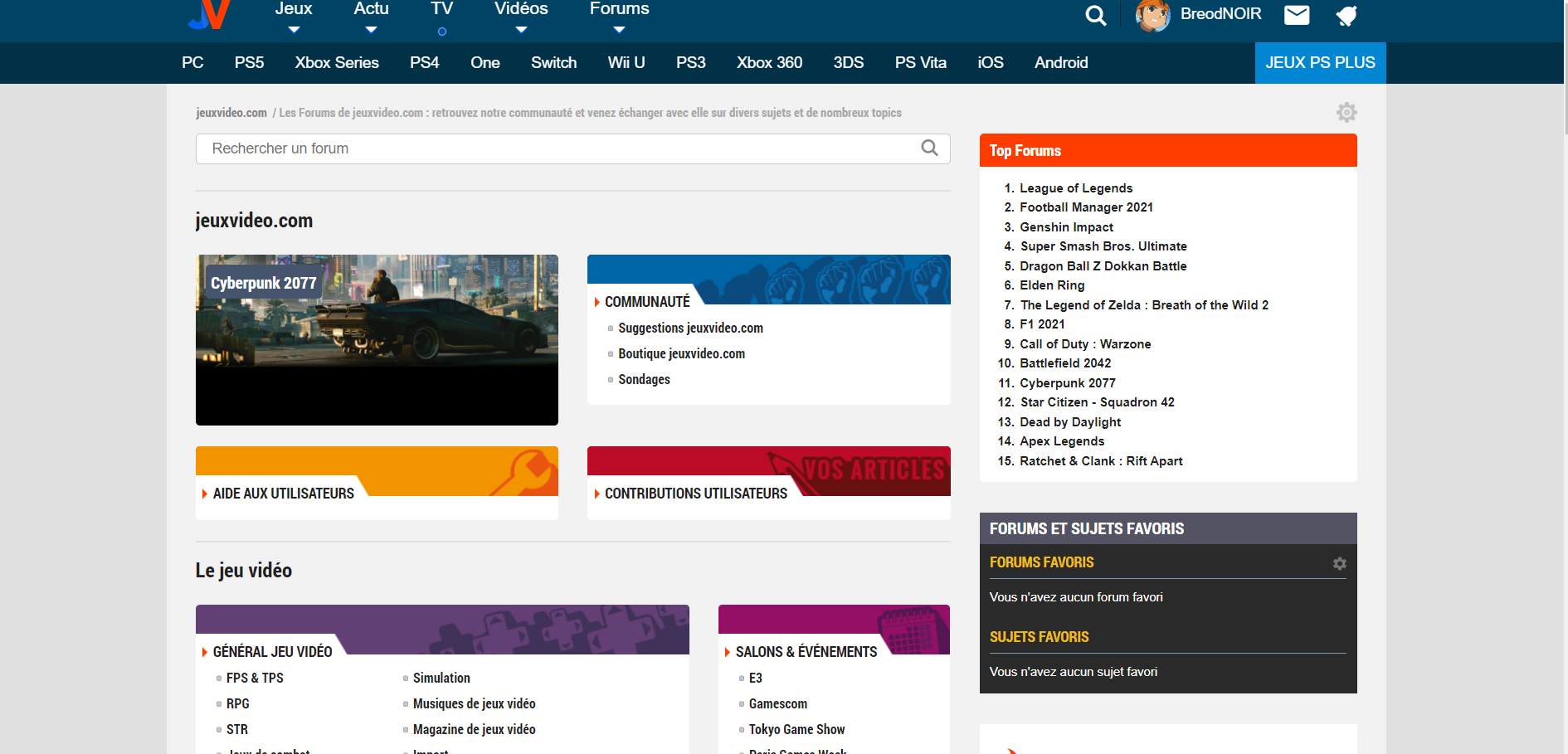Click the JV site logo

pyautogui.click(x=209, y=15)
